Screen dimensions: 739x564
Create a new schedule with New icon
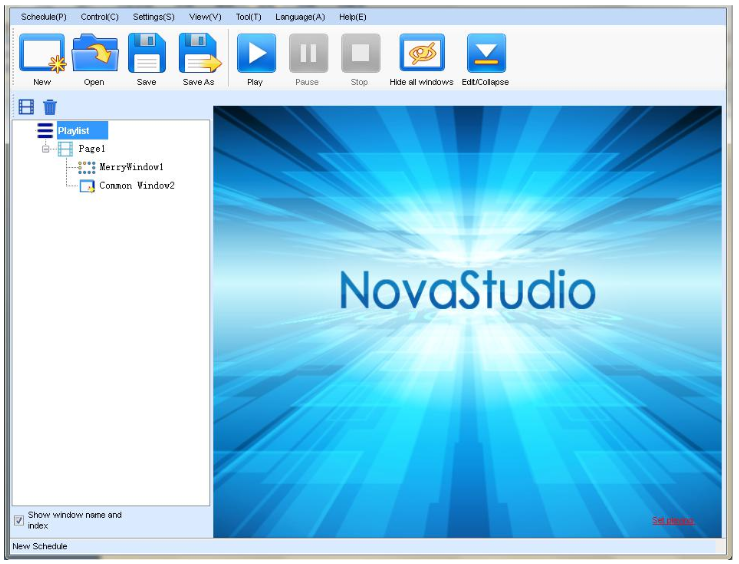tap(42, 53)
